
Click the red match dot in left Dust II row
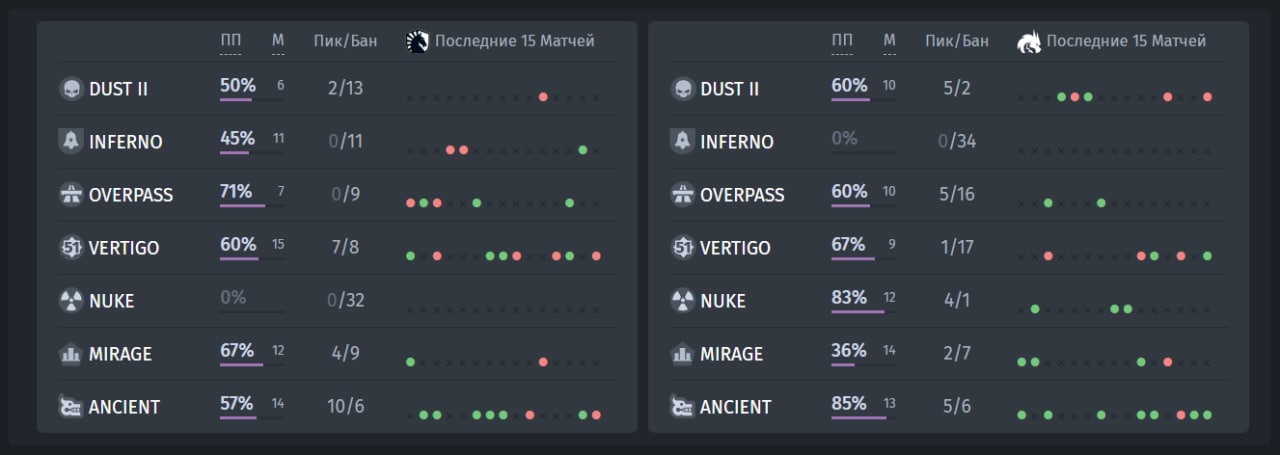point(543,97)
